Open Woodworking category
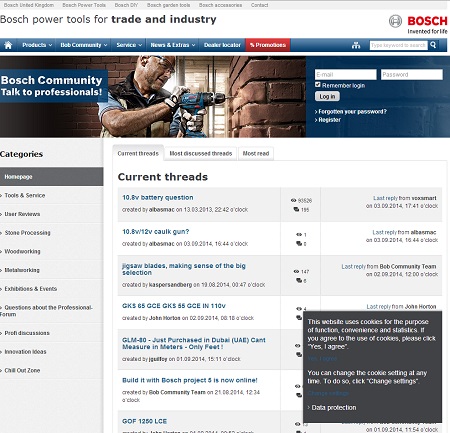Image resolution: width=450 pixels, height=433 pixels. click(22, 251)
